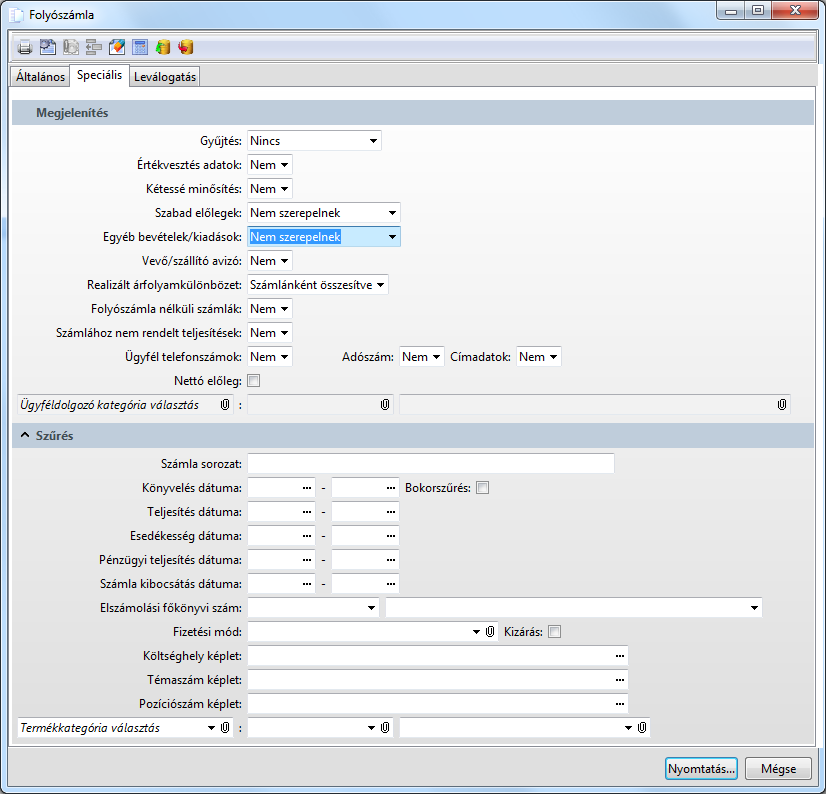Click into the Számla sorozat input field

(x=431, y=464)
